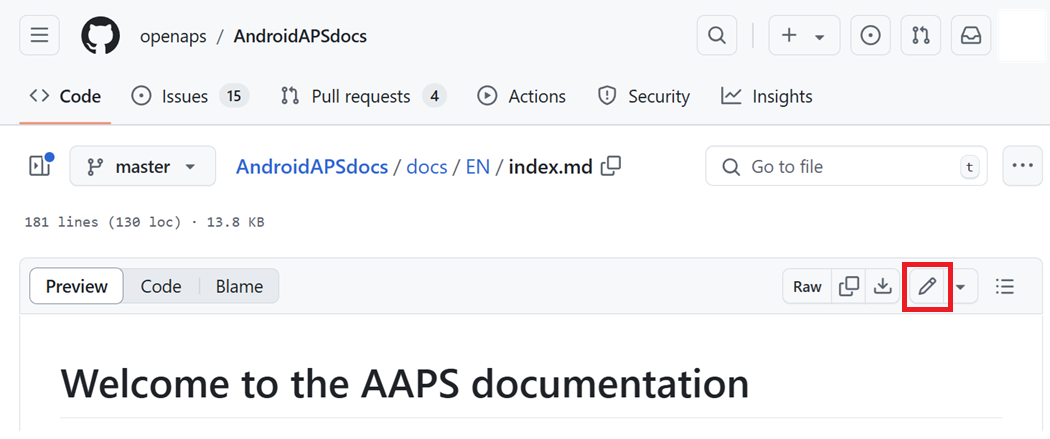Open the search magnifier button
The width and height of the screenshot is (1050, 439).
[x=717, y=35]
